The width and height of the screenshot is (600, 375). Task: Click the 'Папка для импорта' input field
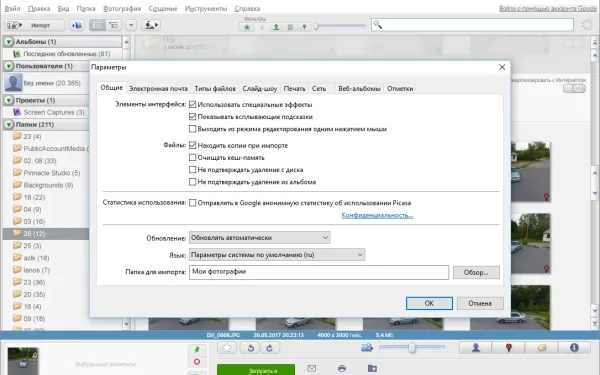[319, 272]
